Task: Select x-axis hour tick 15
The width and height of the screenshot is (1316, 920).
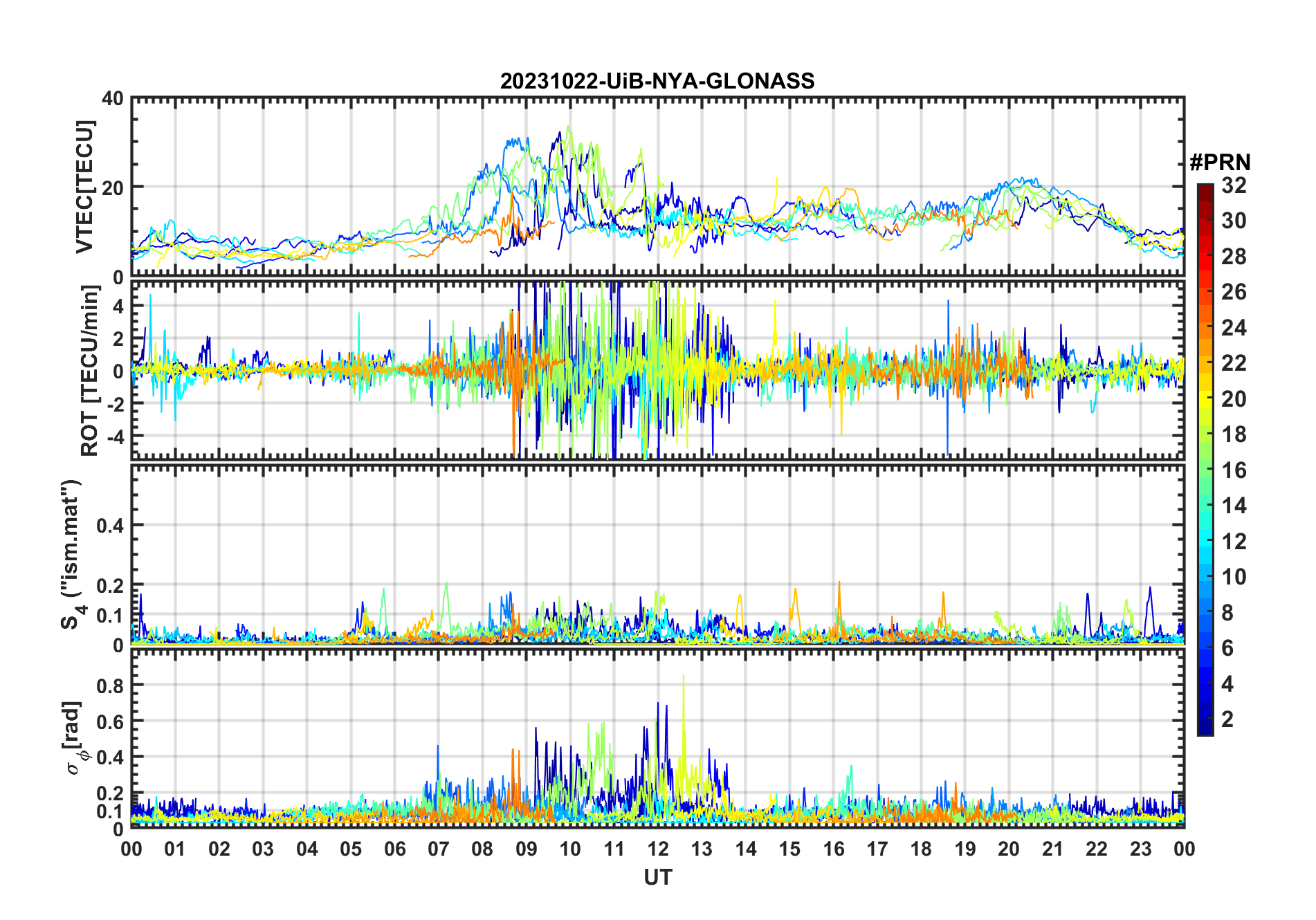Action: 789,849
